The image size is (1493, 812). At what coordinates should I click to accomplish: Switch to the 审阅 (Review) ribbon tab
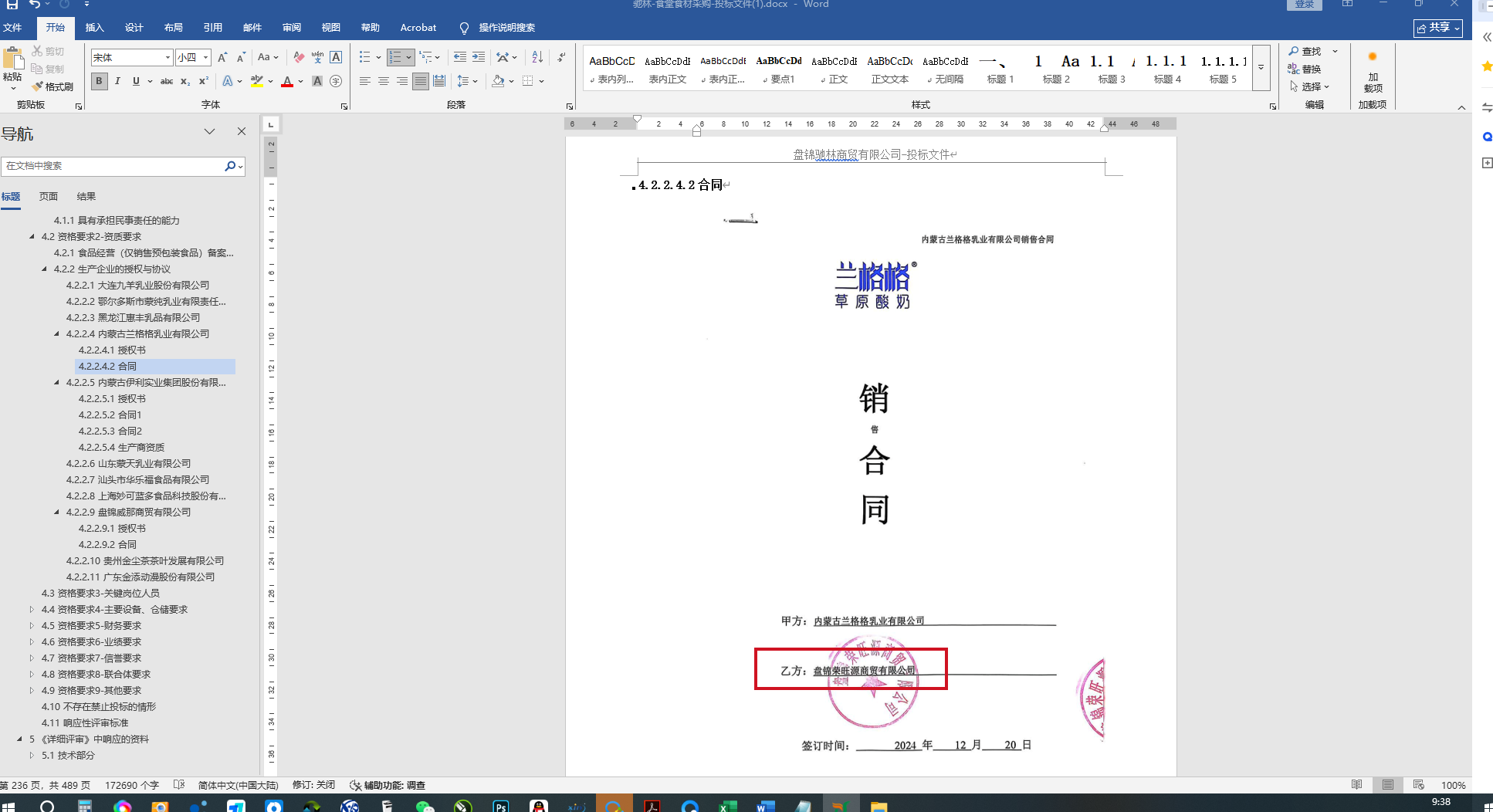pyautogui.click(x=291, y=28)
